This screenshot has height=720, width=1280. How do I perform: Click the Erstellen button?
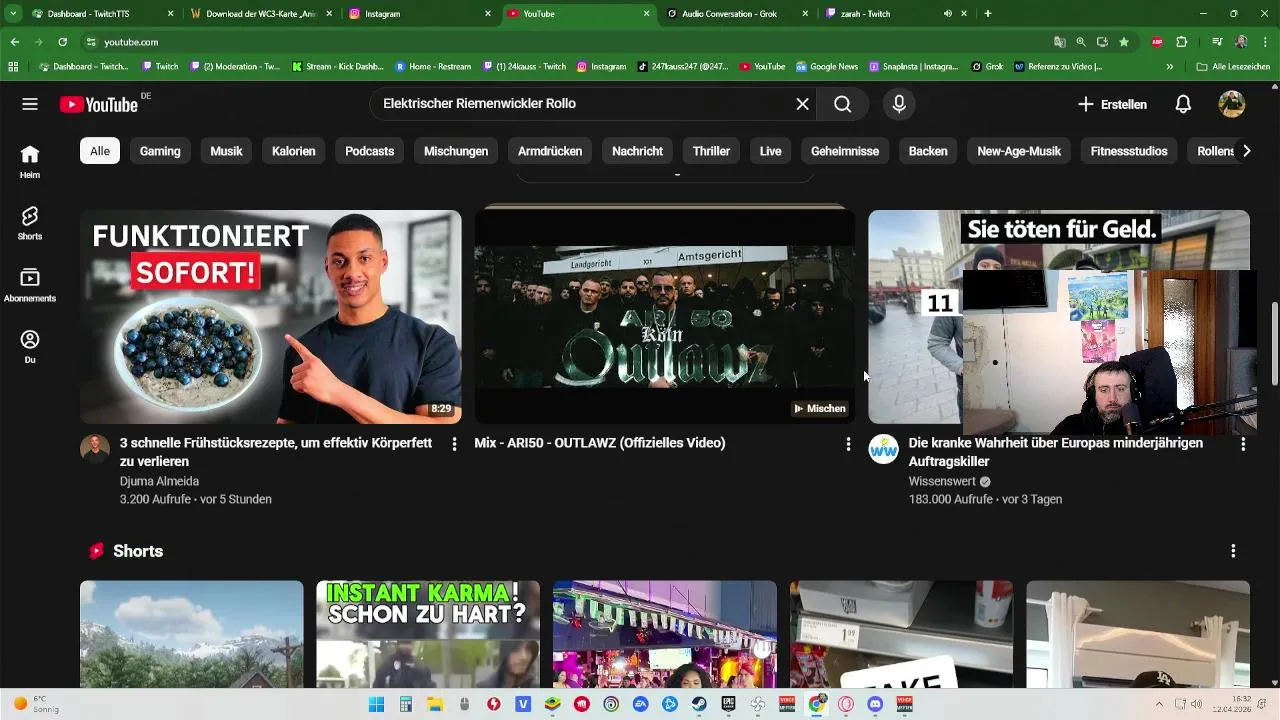pos(1112,104)
